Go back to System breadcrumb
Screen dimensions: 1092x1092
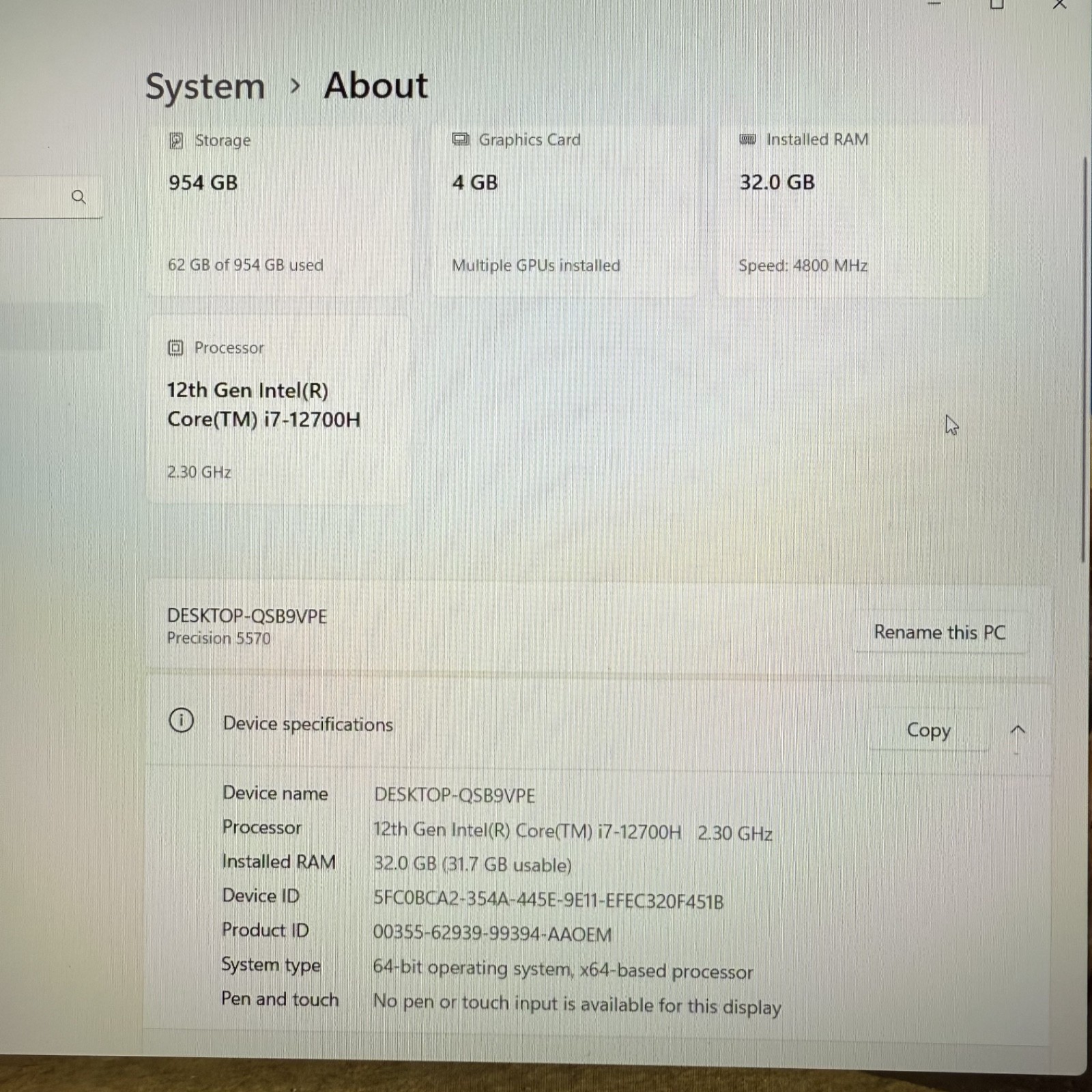coord(205,87)
